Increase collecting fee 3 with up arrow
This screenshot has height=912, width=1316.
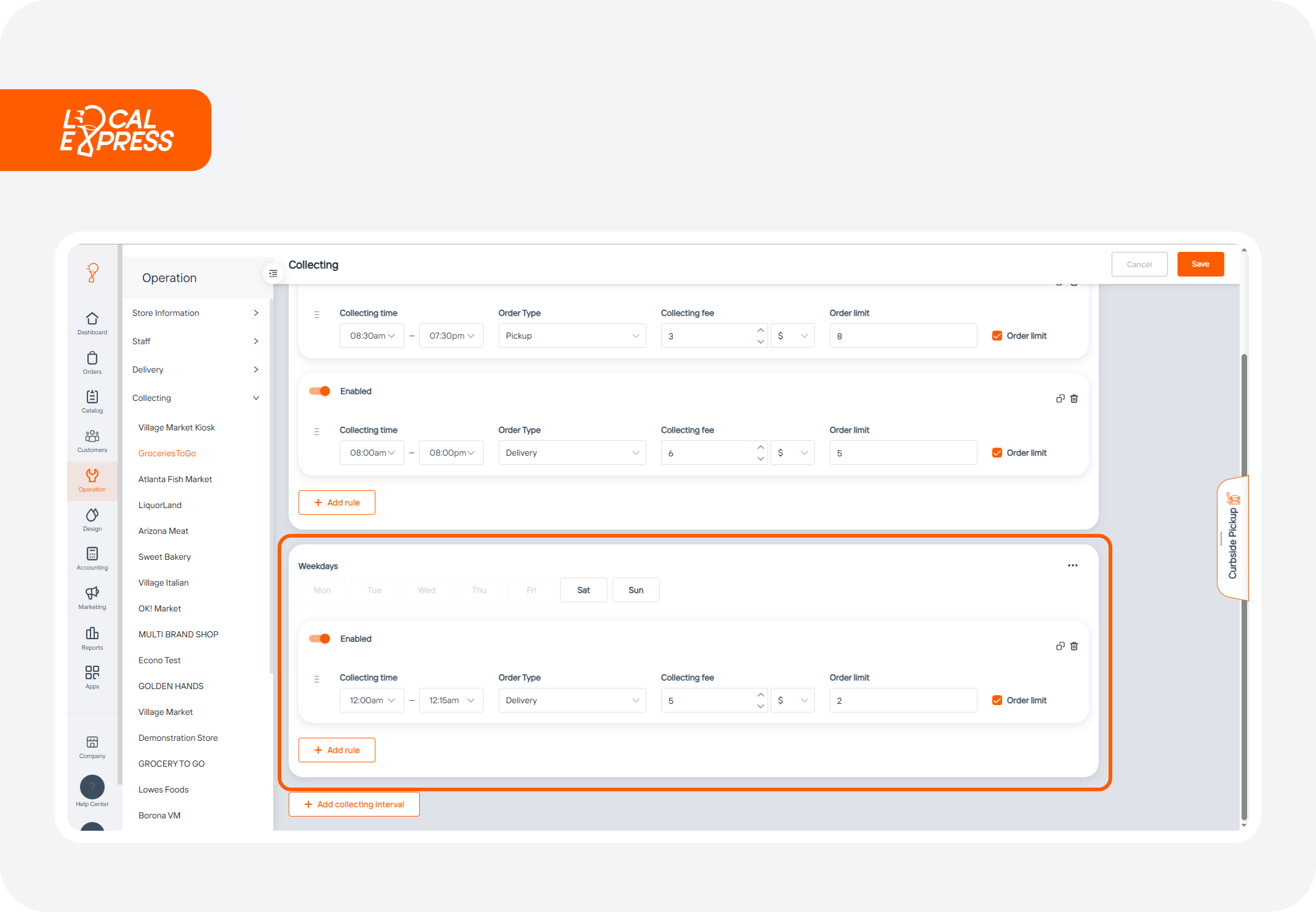[760, 330]
